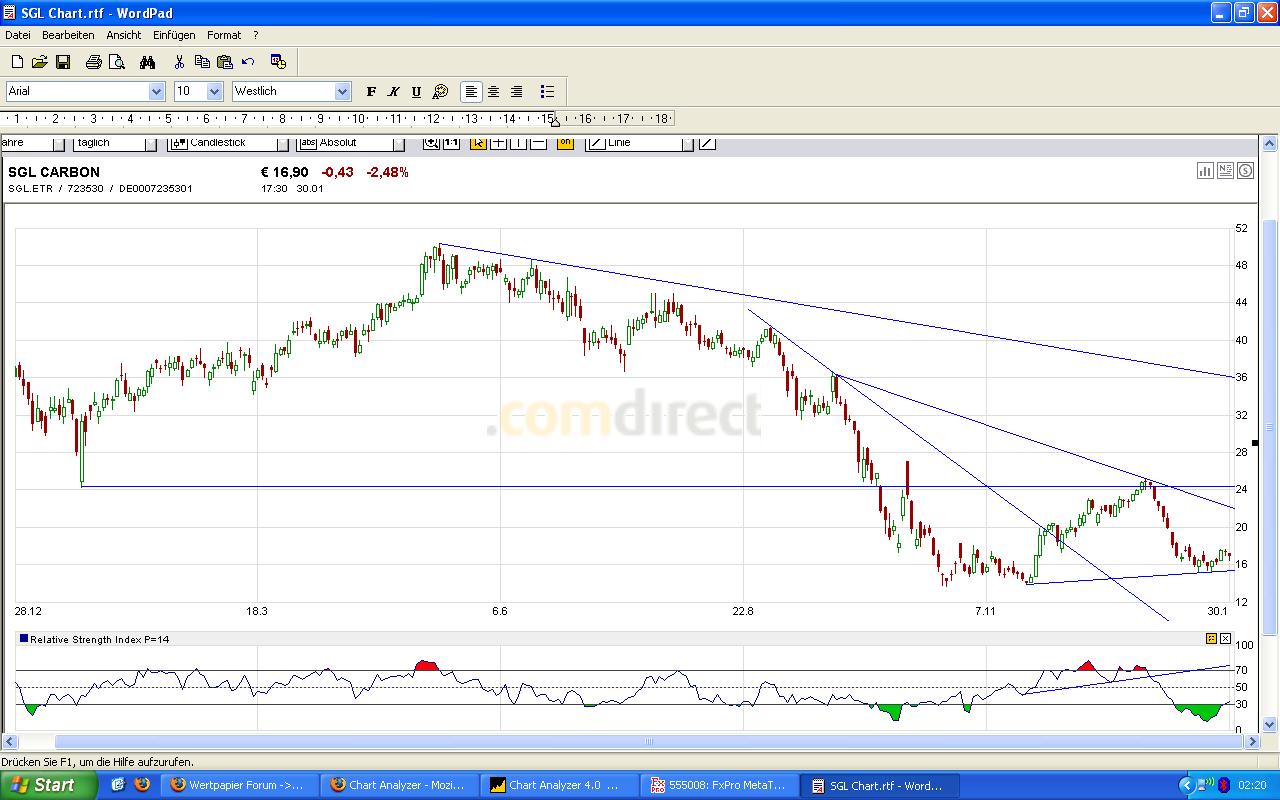This screenshot has width=1280, height=800.
Task: Click the horizontal scrollbar thumb
Action: 649,741
